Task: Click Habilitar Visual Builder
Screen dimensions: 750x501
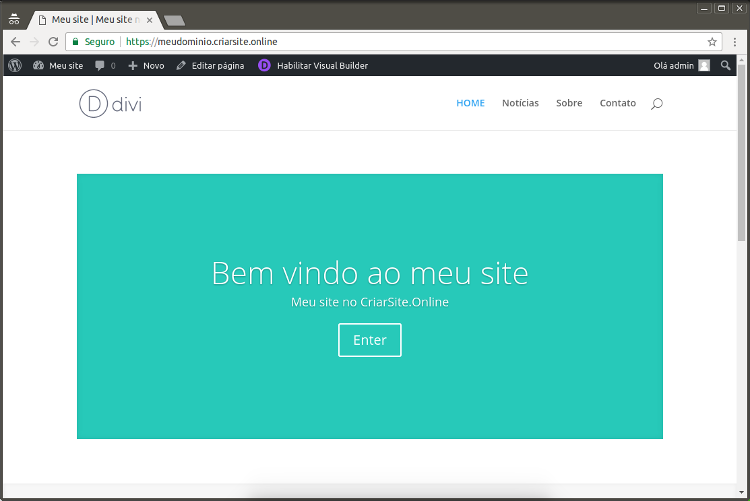Action: (313, 65)
